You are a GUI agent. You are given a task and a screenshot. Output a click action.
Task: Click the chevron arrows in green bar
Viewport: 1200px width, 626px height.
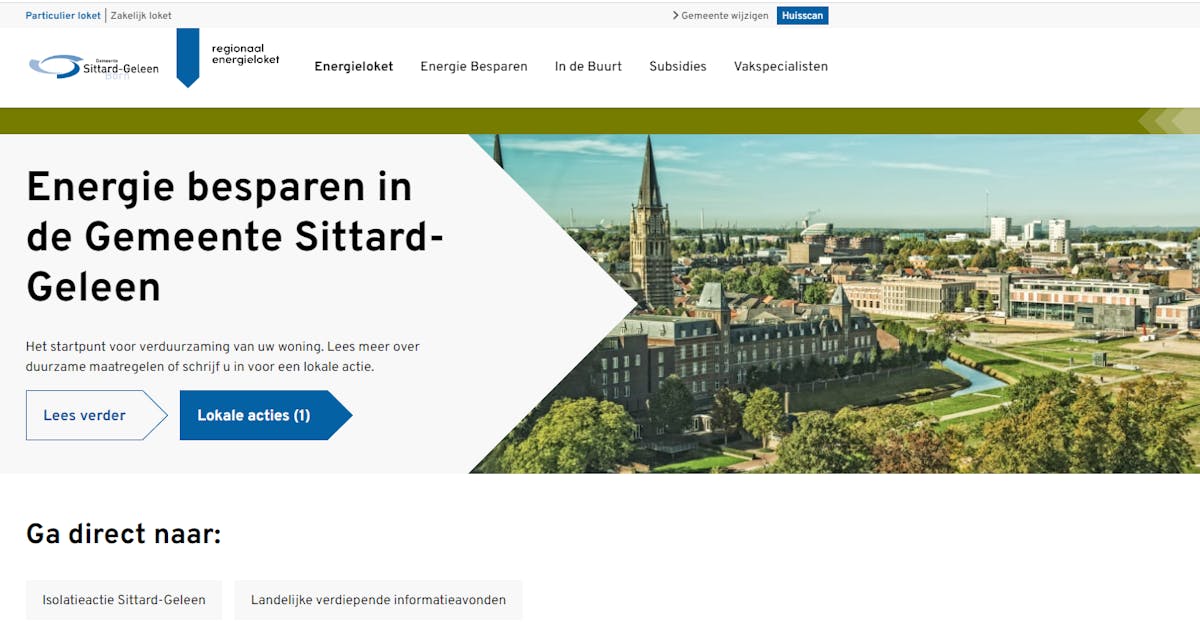point(1167,121)
